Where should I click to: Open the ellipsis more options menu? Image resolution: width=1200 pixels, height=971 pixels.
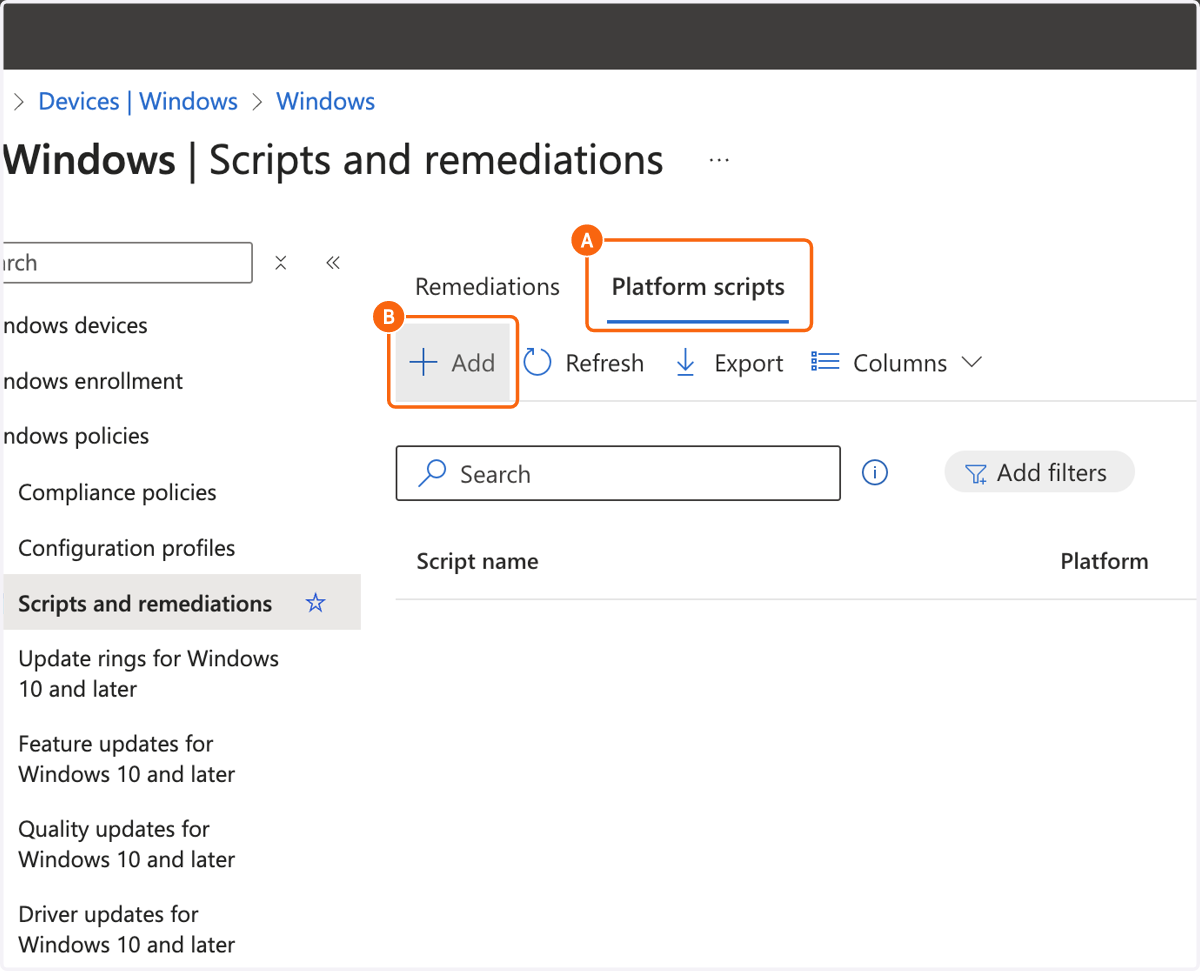pyautogui.click(x=719, y=160)
